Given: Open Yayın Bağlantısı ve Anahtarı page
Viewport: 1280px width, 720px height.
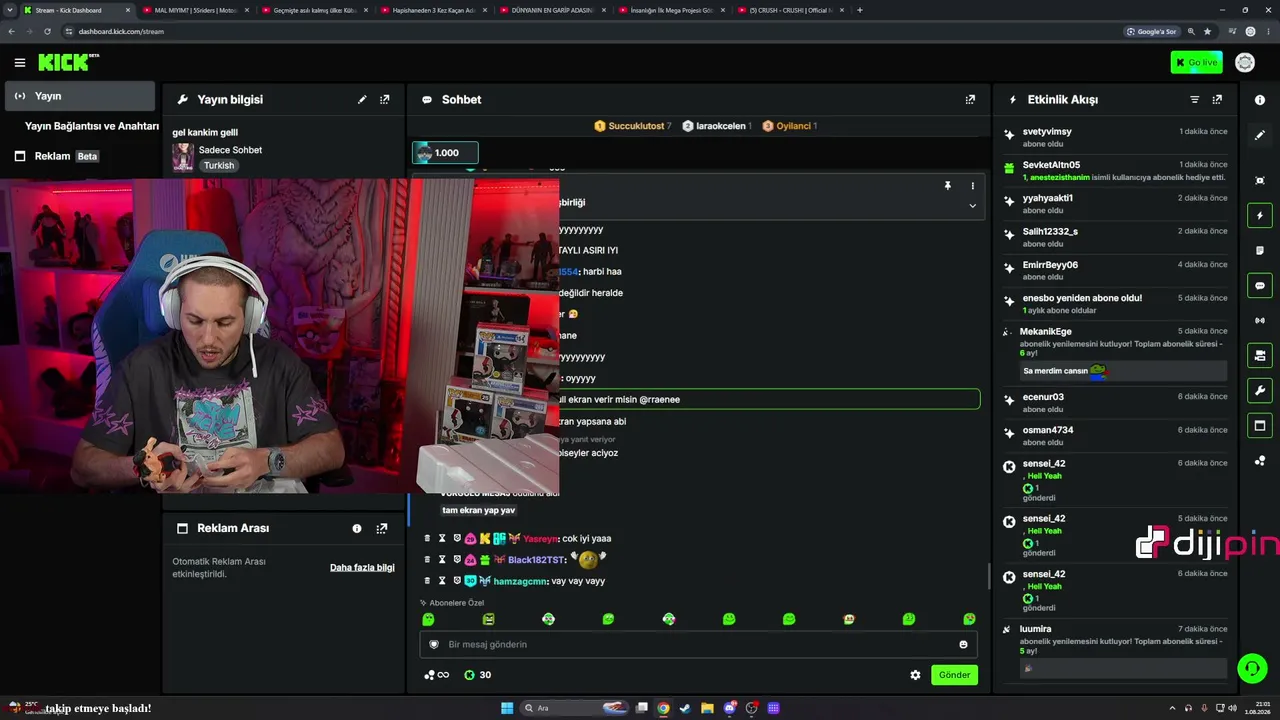Looking at the screenshot, I should pyautogui.click(x=91, y=126).
